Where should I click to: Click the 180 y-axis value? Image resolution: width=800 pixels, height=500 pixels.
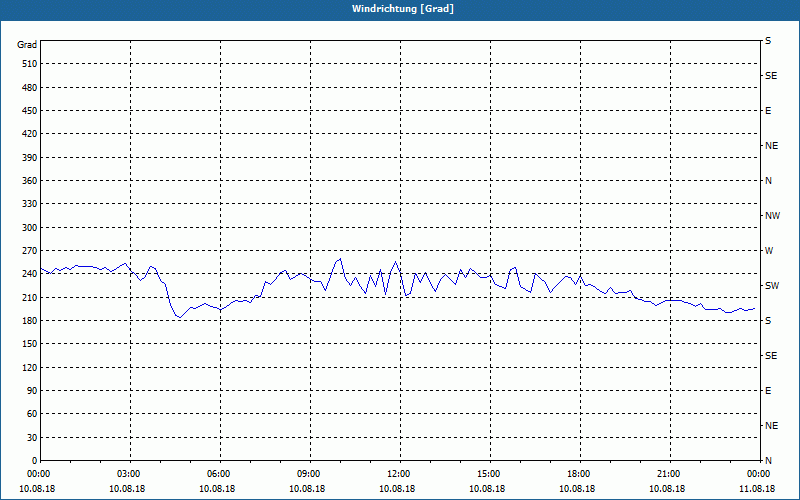coord(29,321)
